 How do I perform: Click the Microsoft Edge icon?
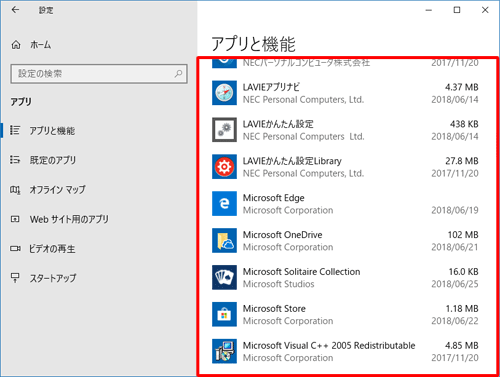tap(224, 204)
